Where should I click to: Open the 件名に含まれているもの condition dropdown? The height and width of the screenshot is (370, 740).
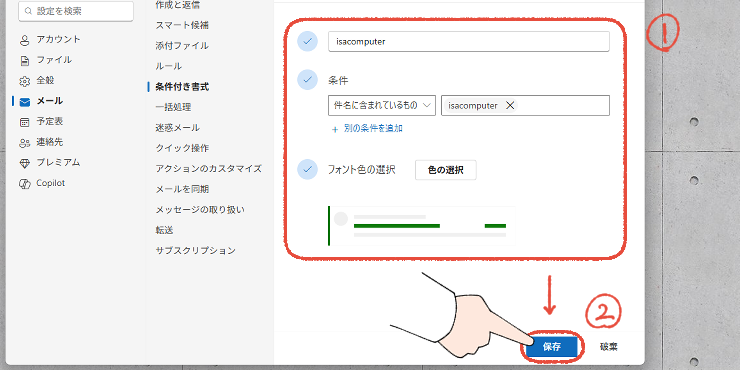(x=382, y=106)
